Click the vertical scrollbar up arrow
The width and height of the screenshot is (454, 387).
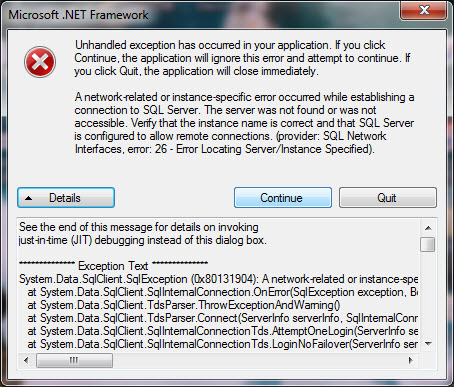[x=428, y=228]
